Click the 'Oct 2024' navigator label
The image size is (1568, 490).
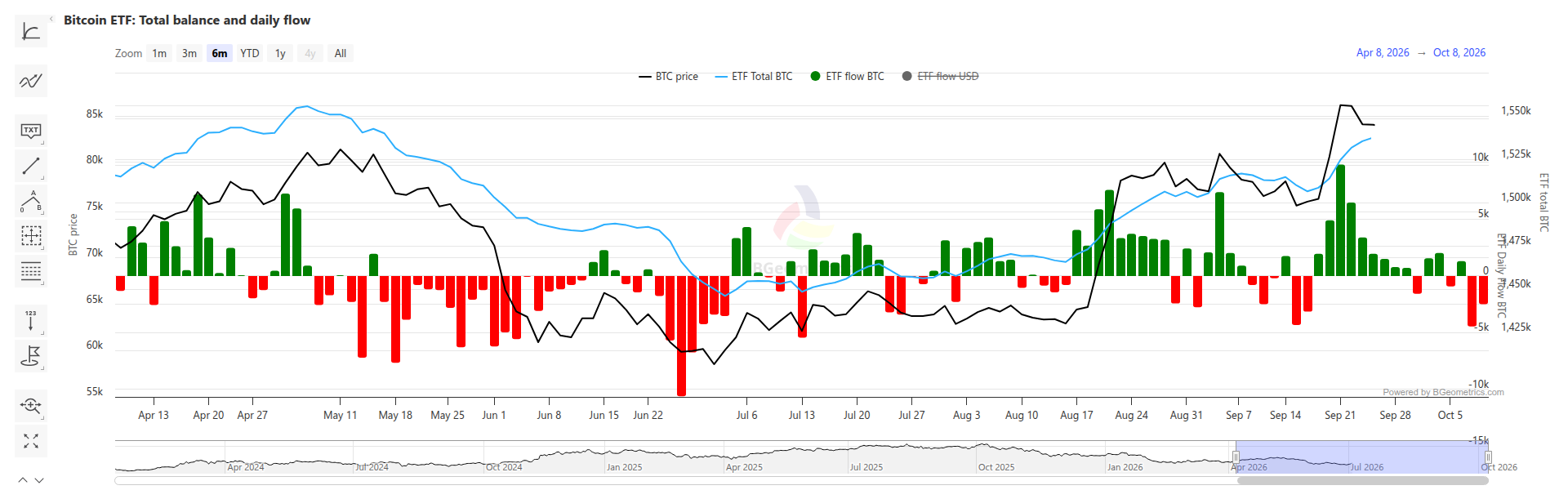[504, 467]
